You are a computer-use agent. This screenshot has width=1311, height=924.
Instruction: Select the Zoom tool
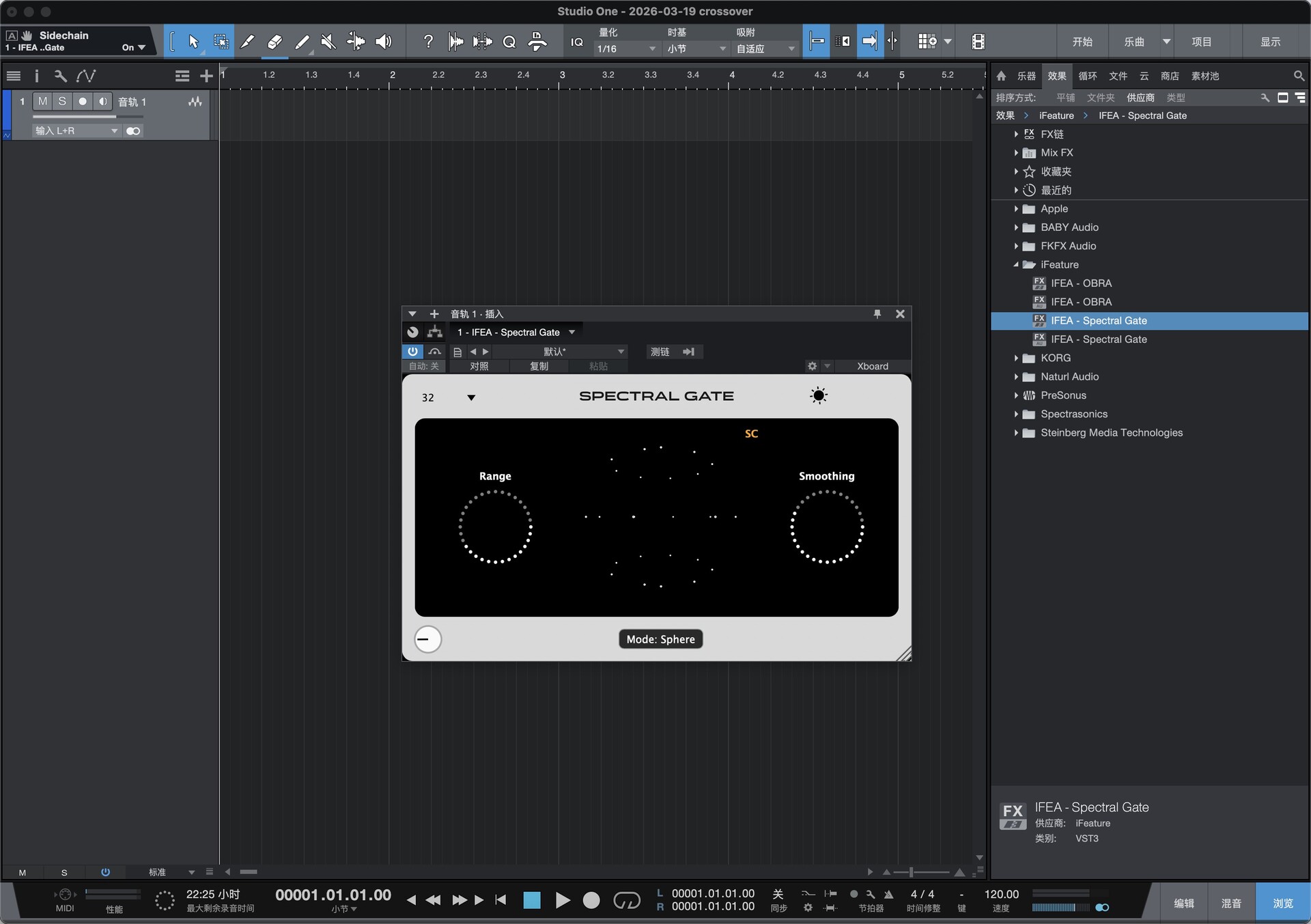click(509, 41)
